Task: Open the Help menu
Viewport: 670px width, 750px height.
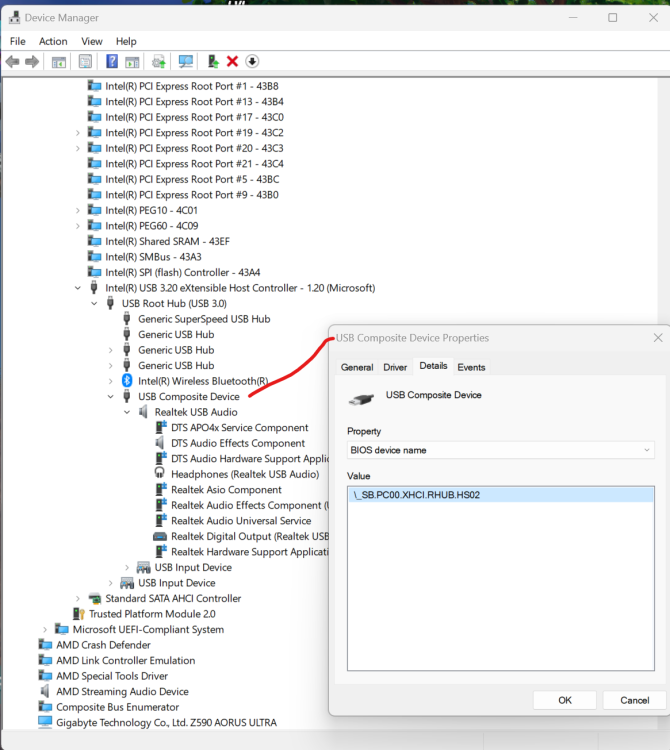Action: [x=126, y=41]
